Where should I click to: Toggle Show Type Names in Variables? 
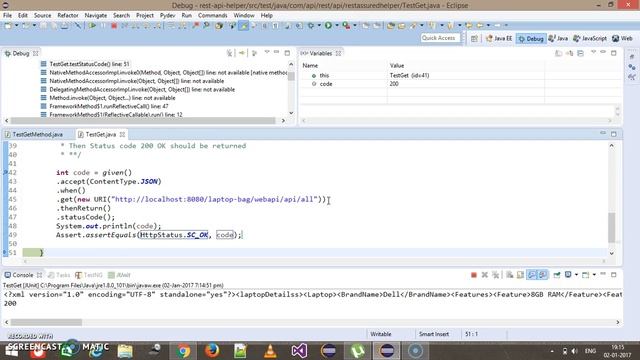coord(558,53)
